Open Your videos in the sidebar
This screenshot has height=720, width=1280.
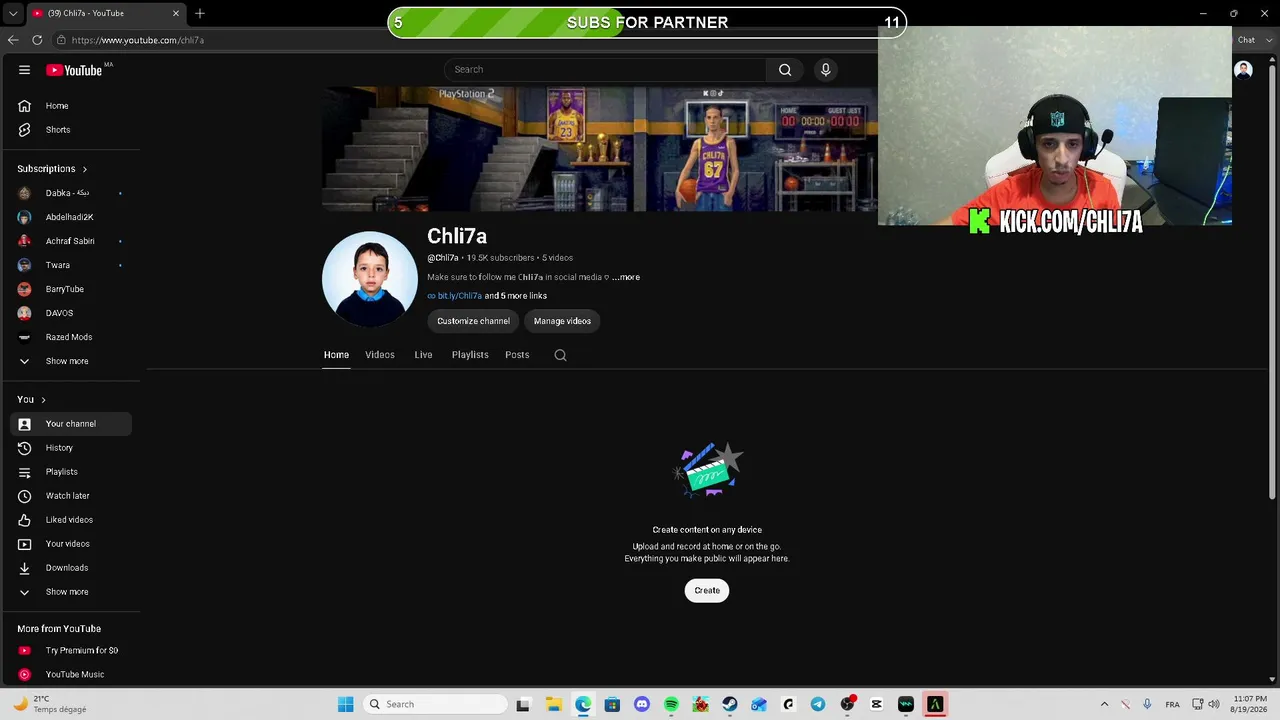click(70, 544)
